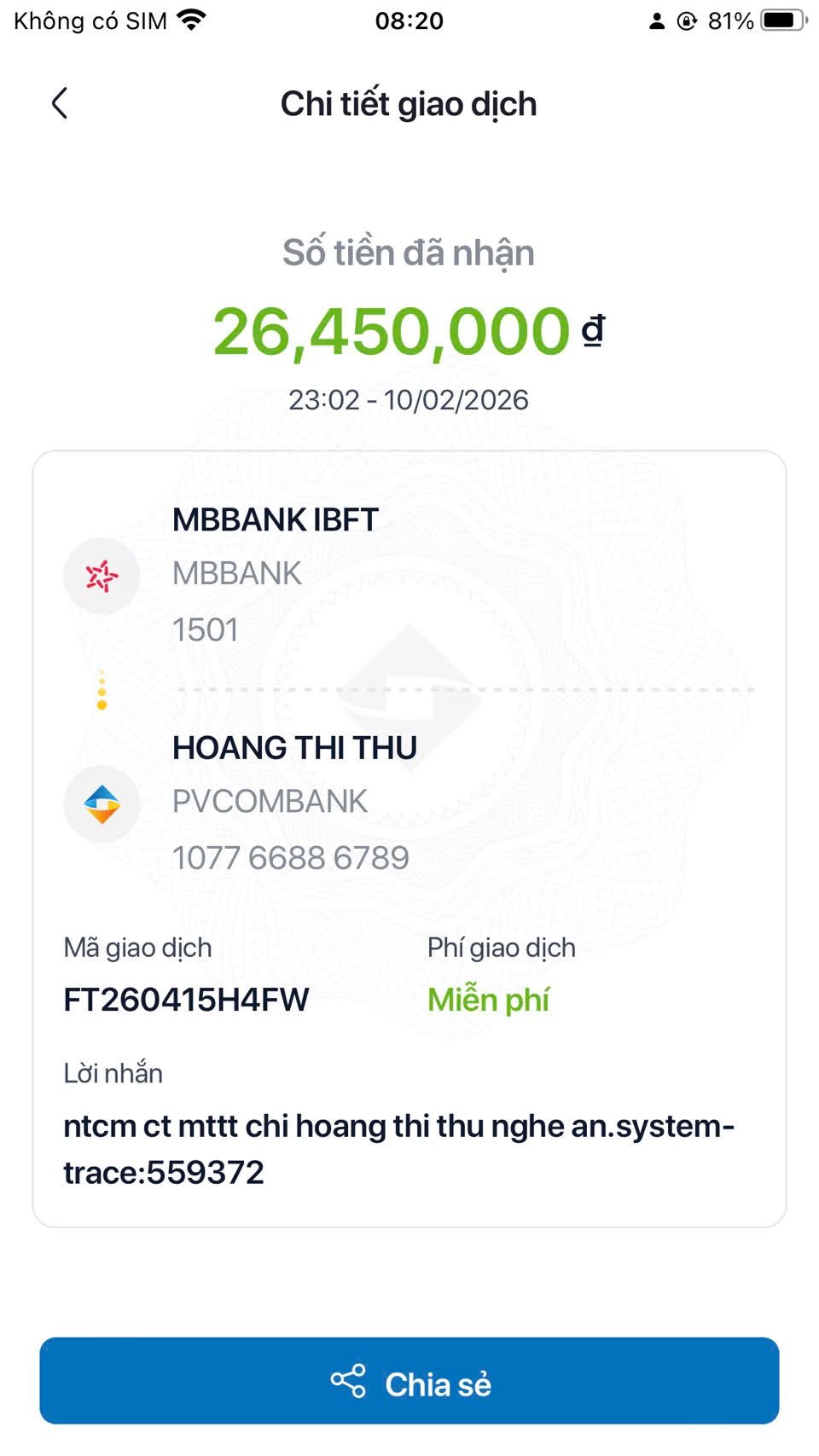Tap the share icon on Chia sẻ button
This screenshot has height=1456, width=819.
point(348,1380)
